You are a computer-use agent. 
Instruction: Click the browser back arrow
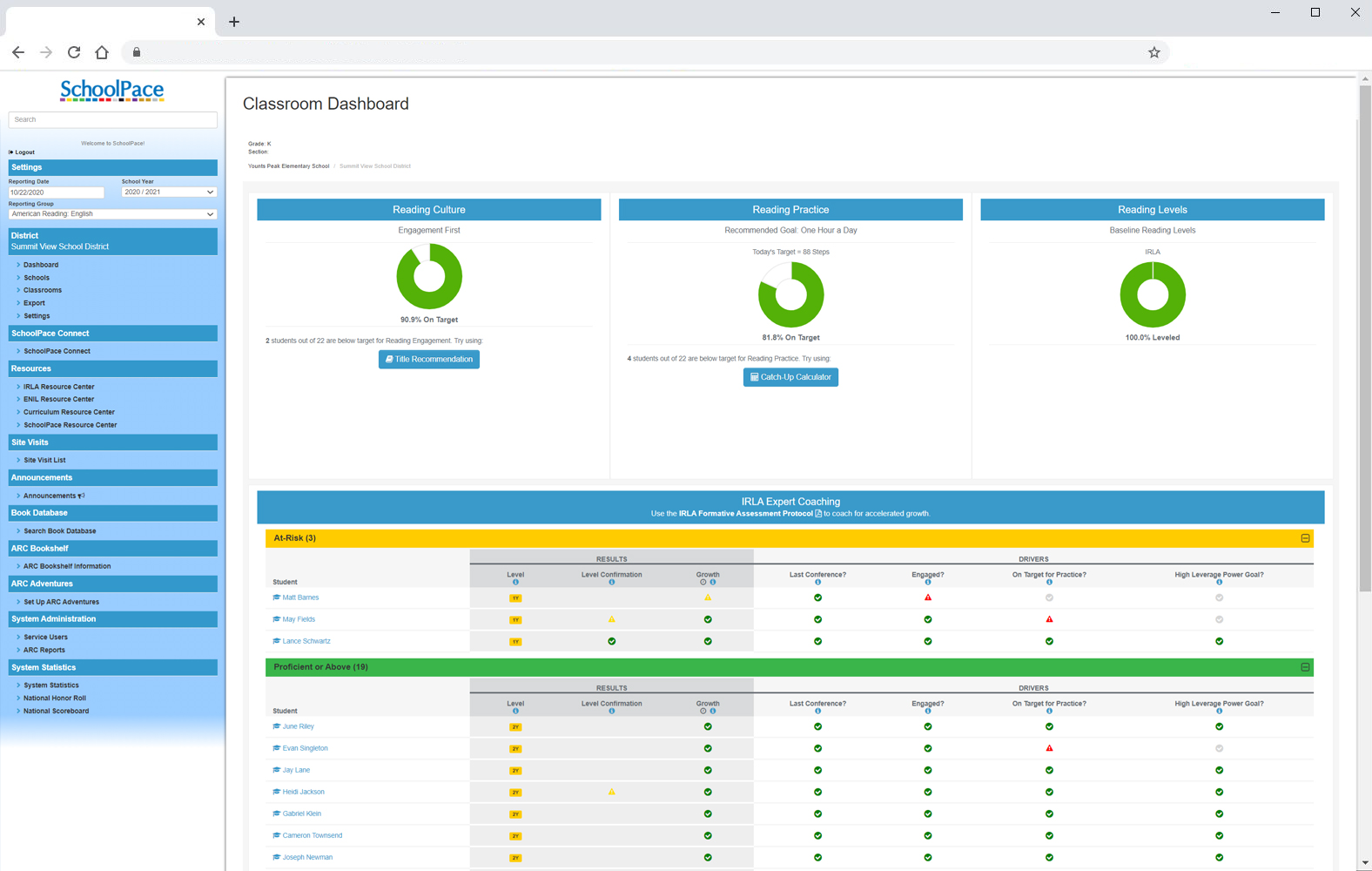coord(18,52)
